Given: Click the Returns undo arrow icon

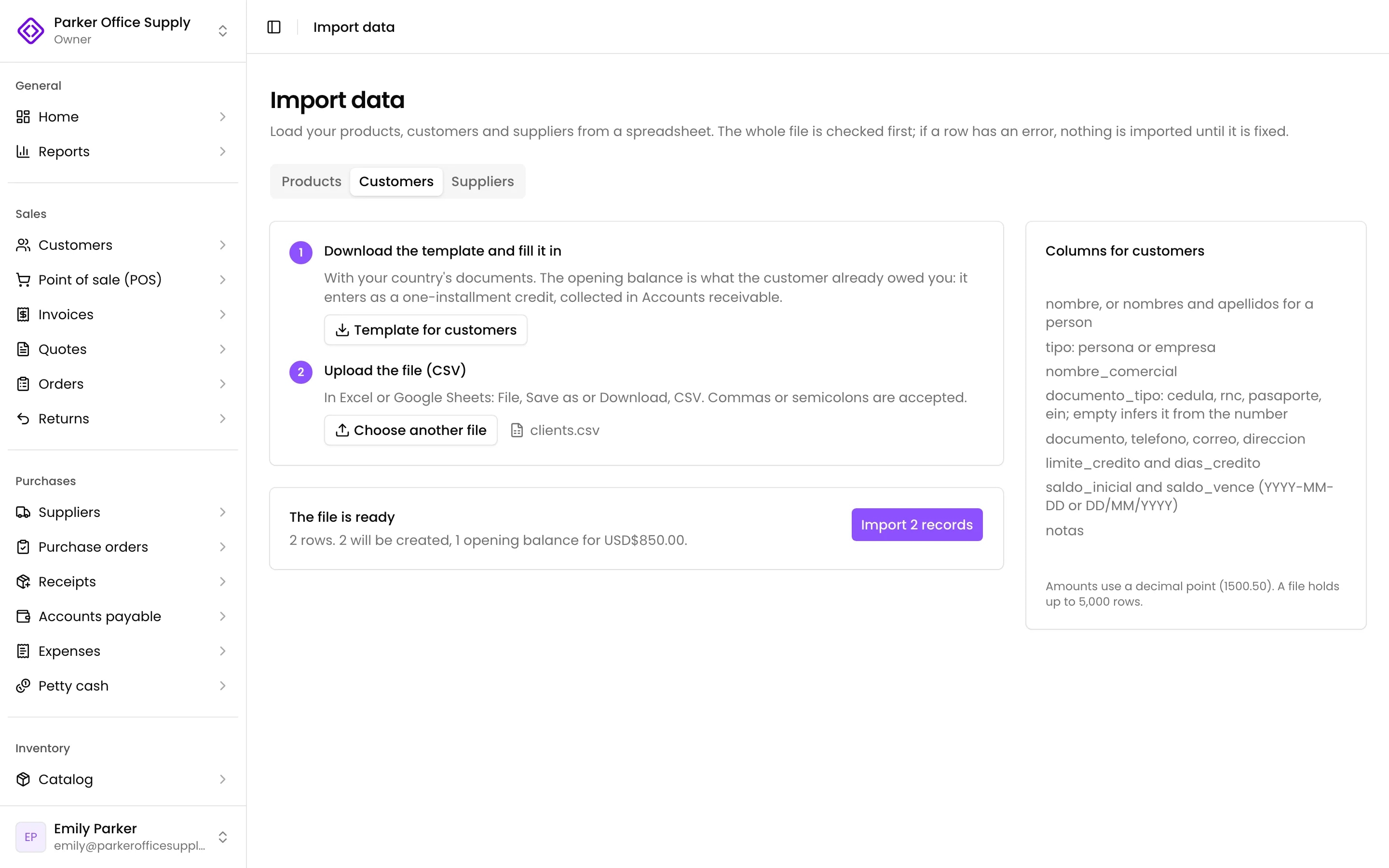Looking at the screenshot, I should 23,419.
